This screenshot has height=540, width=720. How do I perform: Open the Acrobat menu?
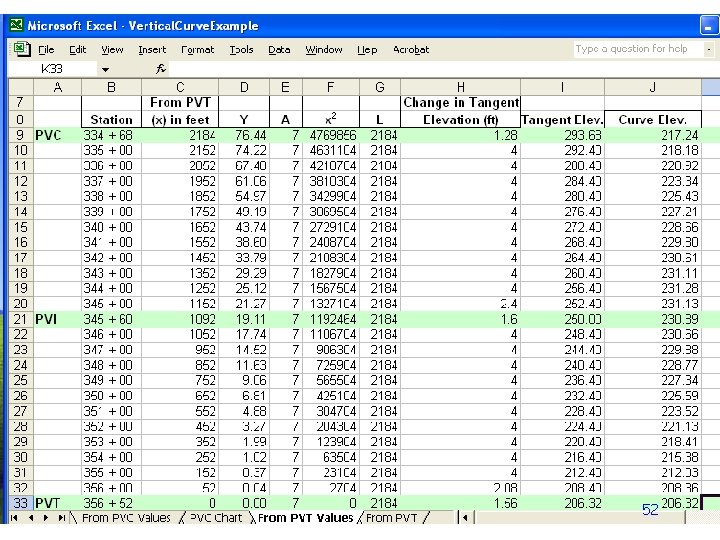(x=411, y=50)
